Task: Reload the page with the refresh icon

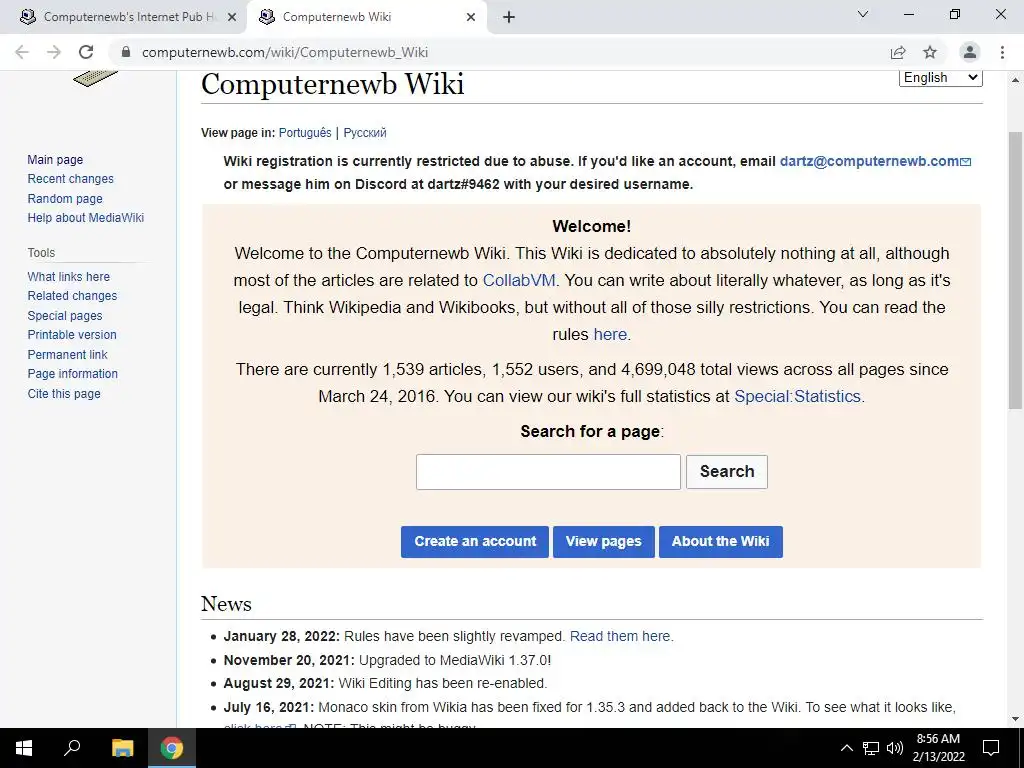Action: click(x=86, y=52)
